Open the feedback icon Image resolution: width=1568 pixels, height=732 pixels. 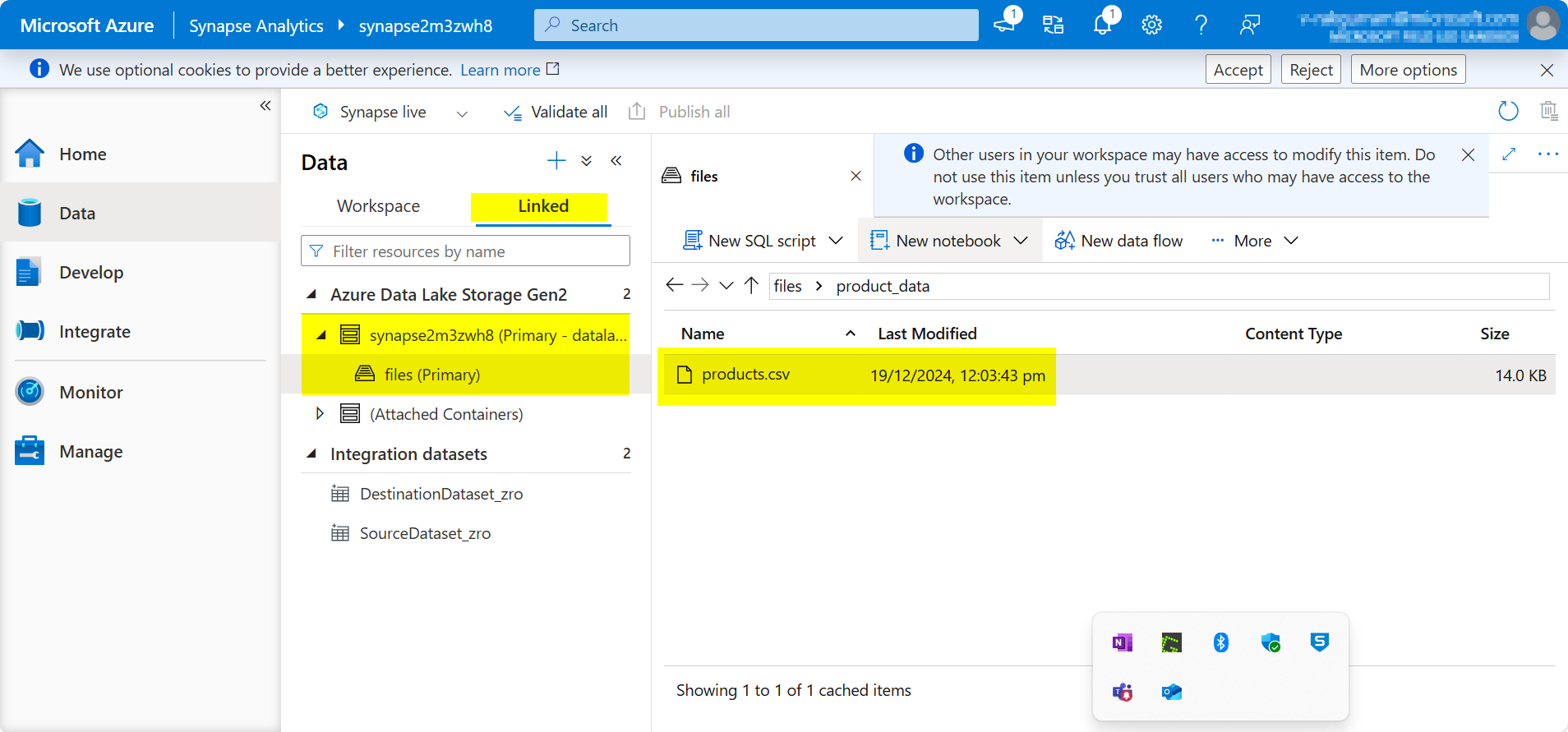[1250, 25]
